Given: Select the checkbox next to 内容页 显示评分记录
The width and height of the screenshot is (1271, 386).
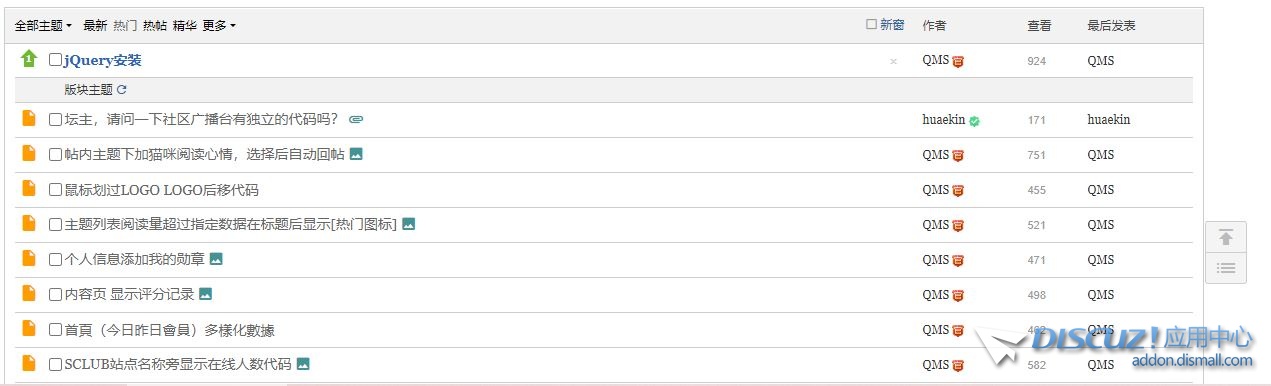Looking at the screenshot, I should (55, 295).
